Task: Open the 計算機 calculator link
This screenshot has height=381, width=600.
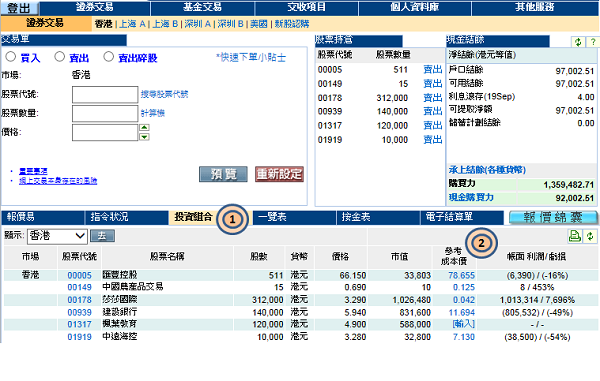Action: tap(153, 113)
